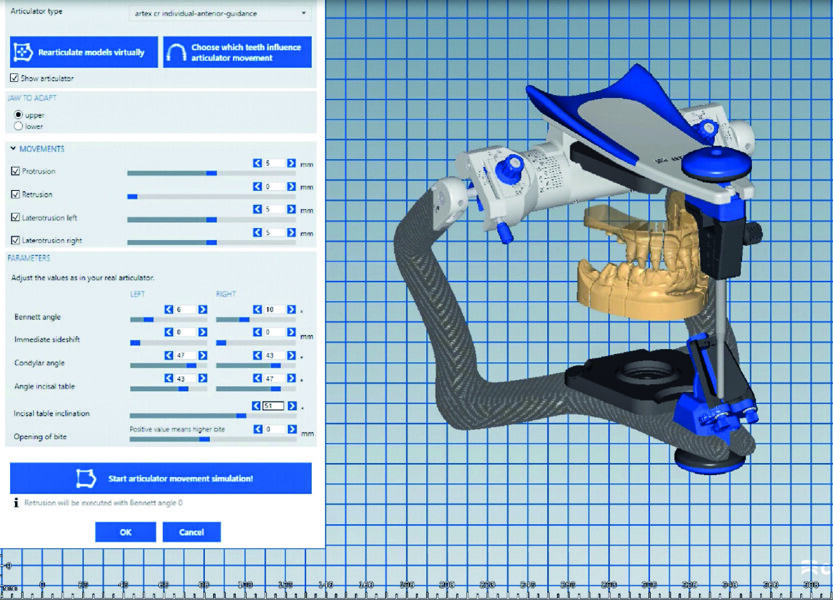Screen dimensions: 833x600
Task: Decrease the Retrusion value with left arrow
Action: coord(257,187)
